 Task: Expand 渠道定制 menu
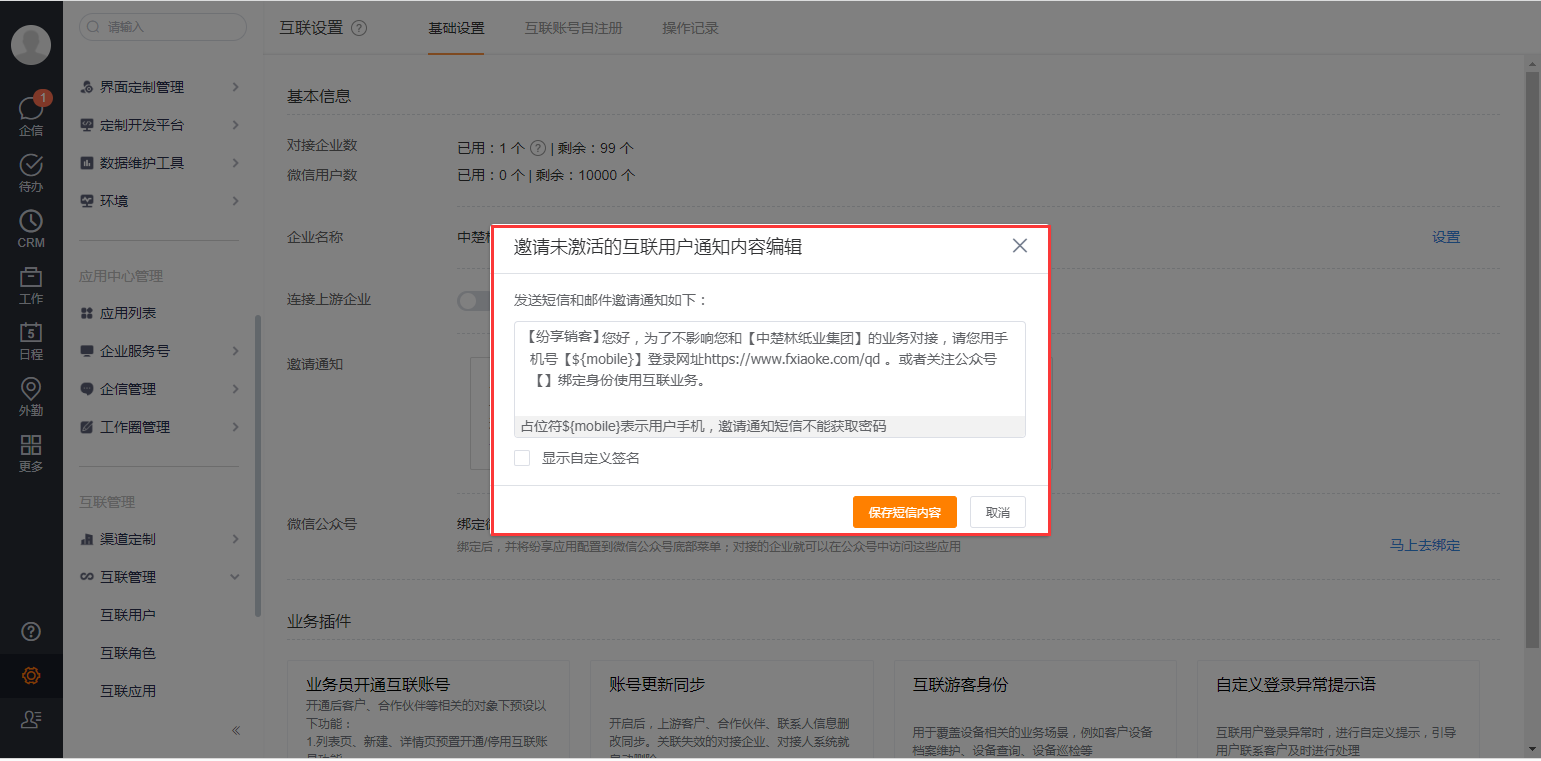pos(160,539)
